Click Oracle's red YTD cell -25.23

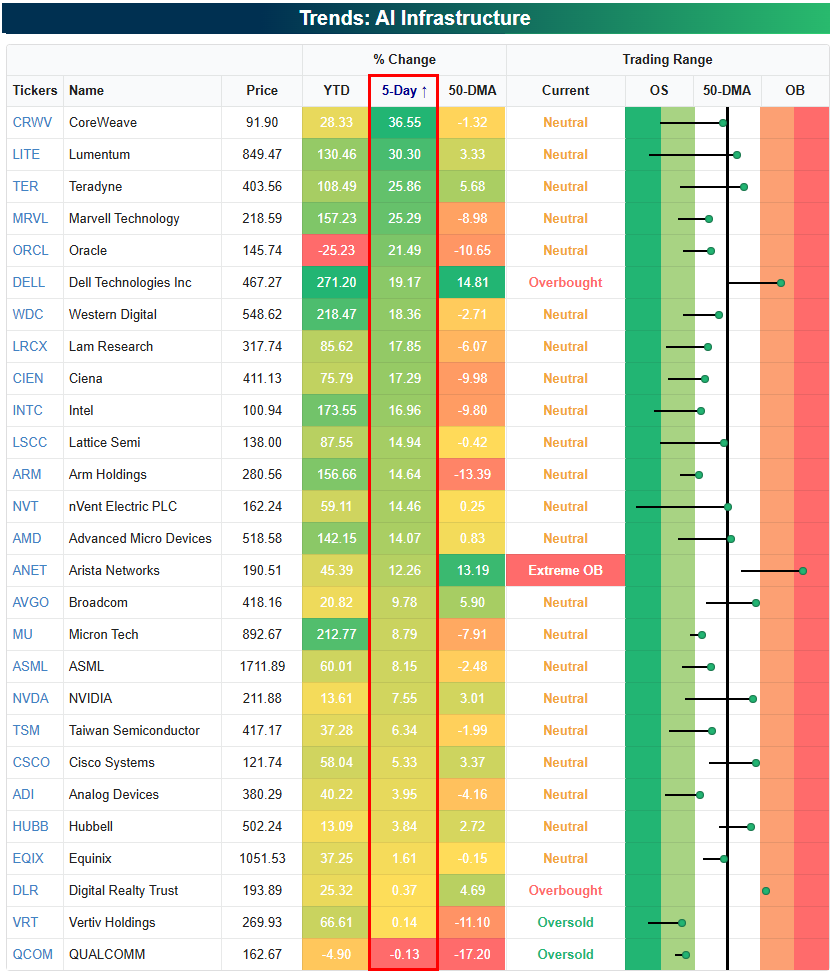pos(336,250)
